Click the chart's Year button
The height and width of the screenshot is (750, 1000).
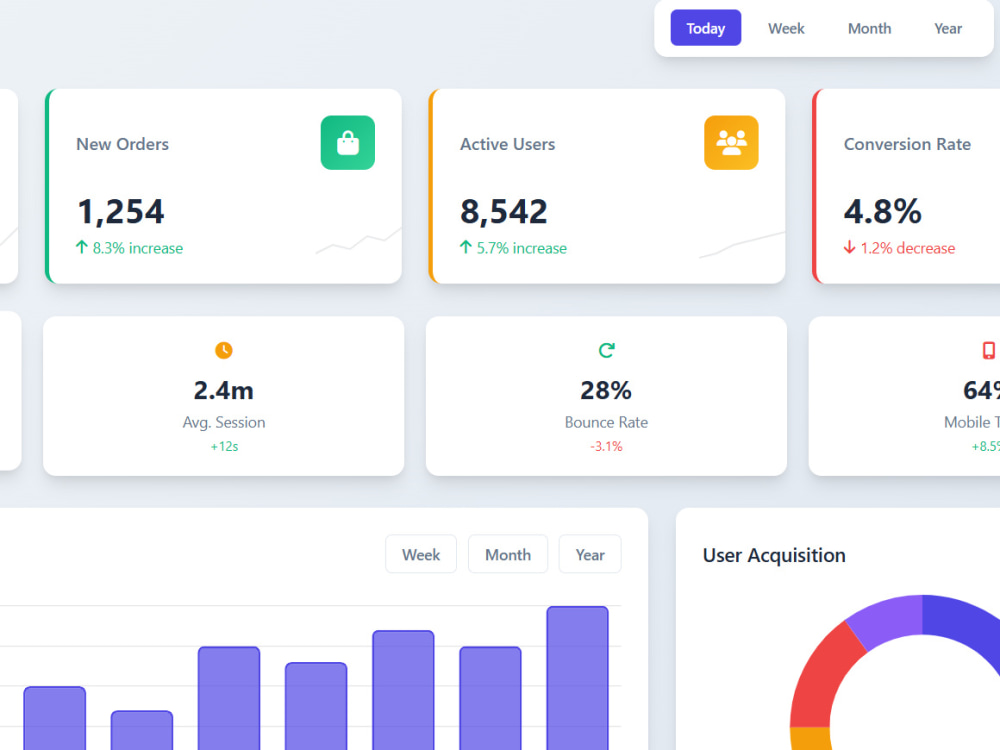(x=590, y=554)
